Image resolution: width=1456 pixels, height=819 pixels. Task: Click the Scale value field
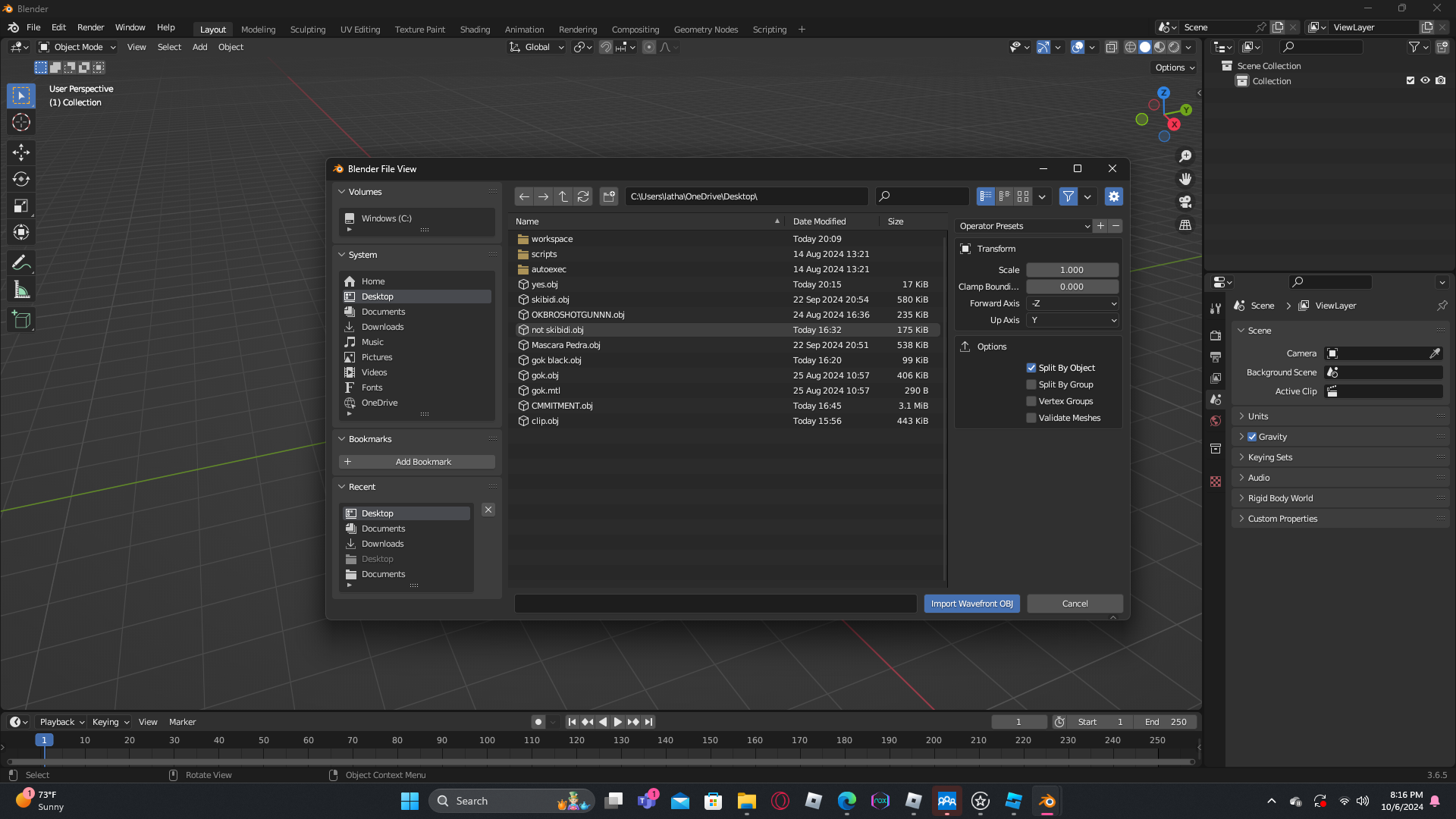tap(1072, 270)
